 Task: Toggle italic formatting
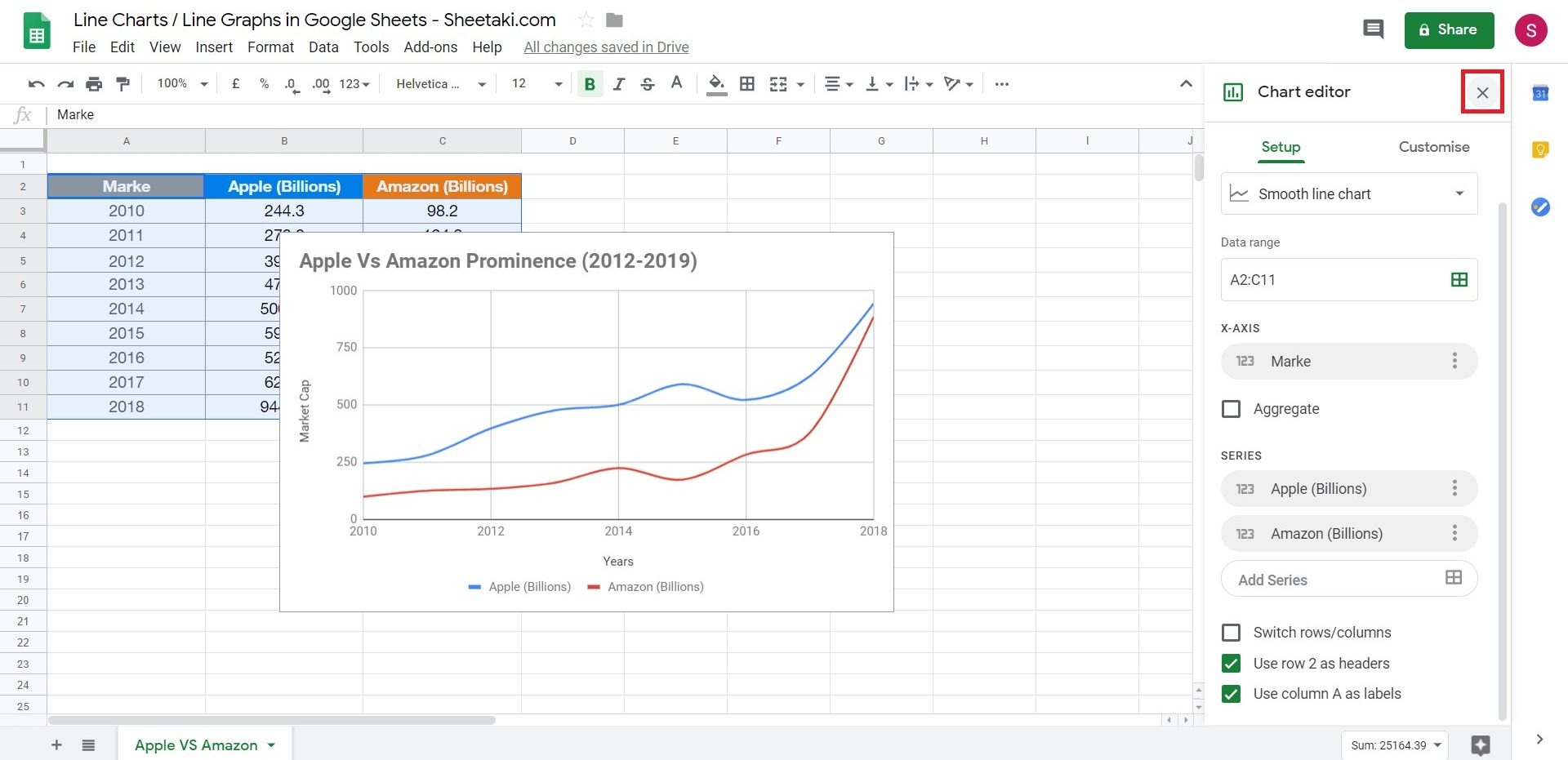pyautogui.click(x=618, y=84)
